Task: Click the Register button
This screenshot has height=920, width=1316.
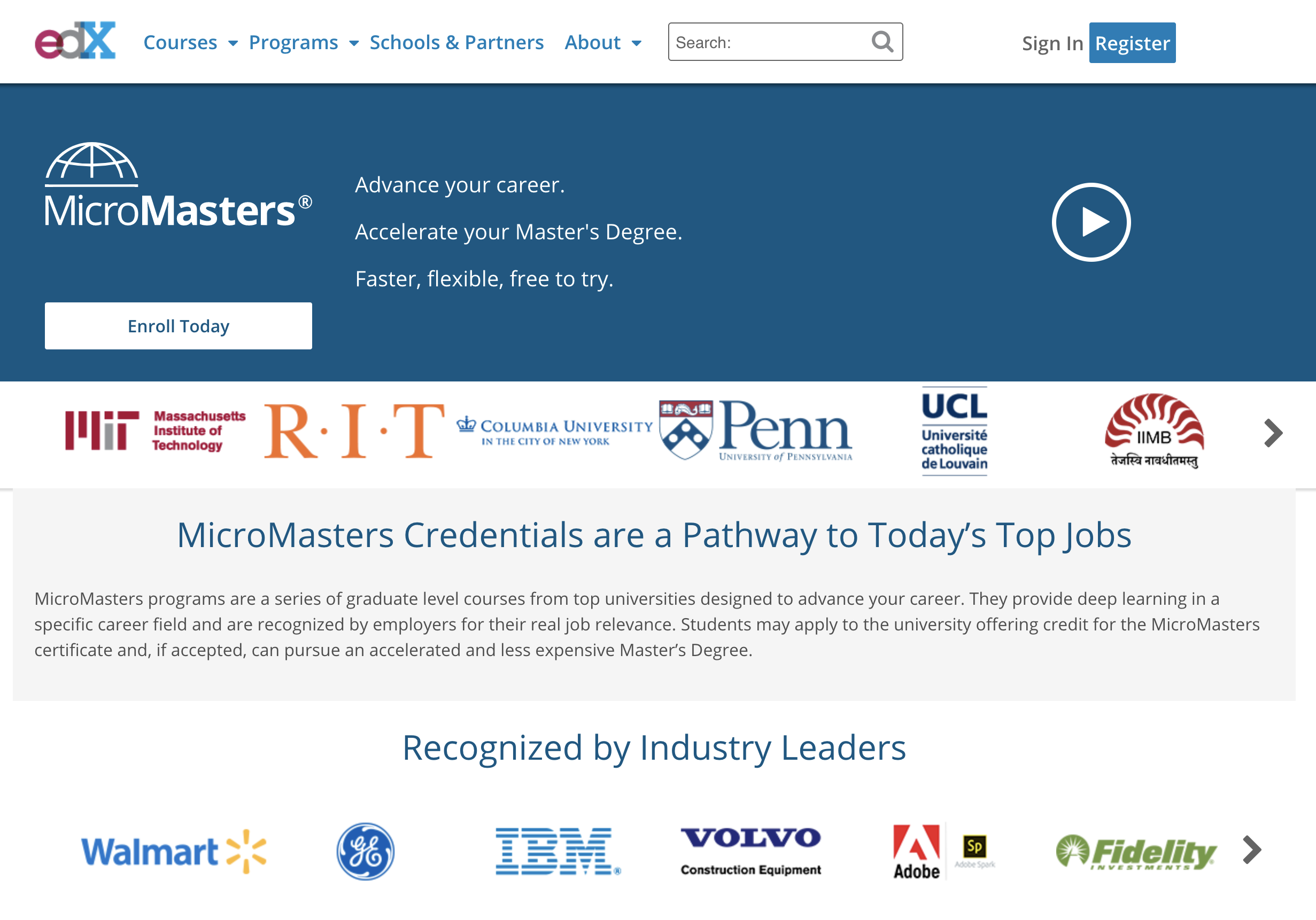Action: point(1132,43)
